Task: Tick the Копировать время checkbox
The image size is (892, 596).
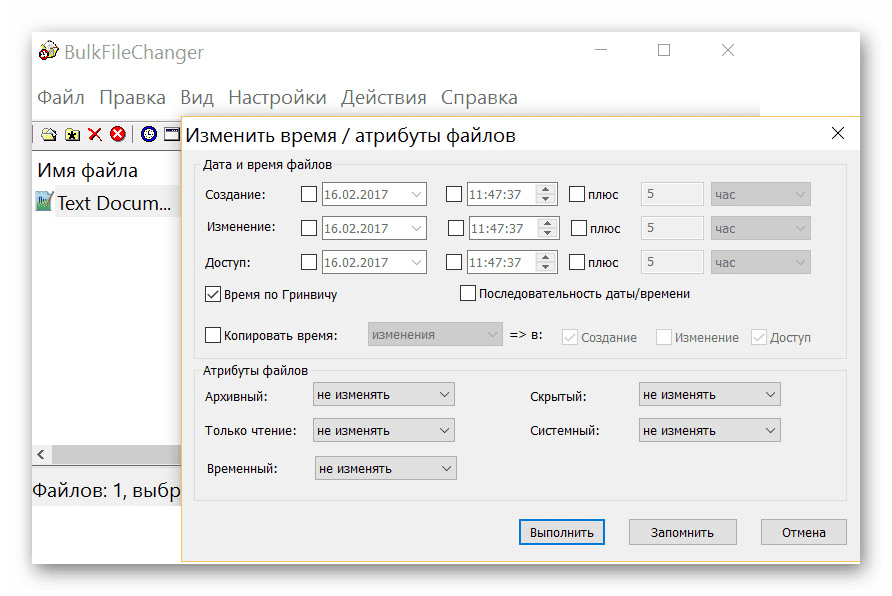Action: pyautogui.click(x=213, y=335)
